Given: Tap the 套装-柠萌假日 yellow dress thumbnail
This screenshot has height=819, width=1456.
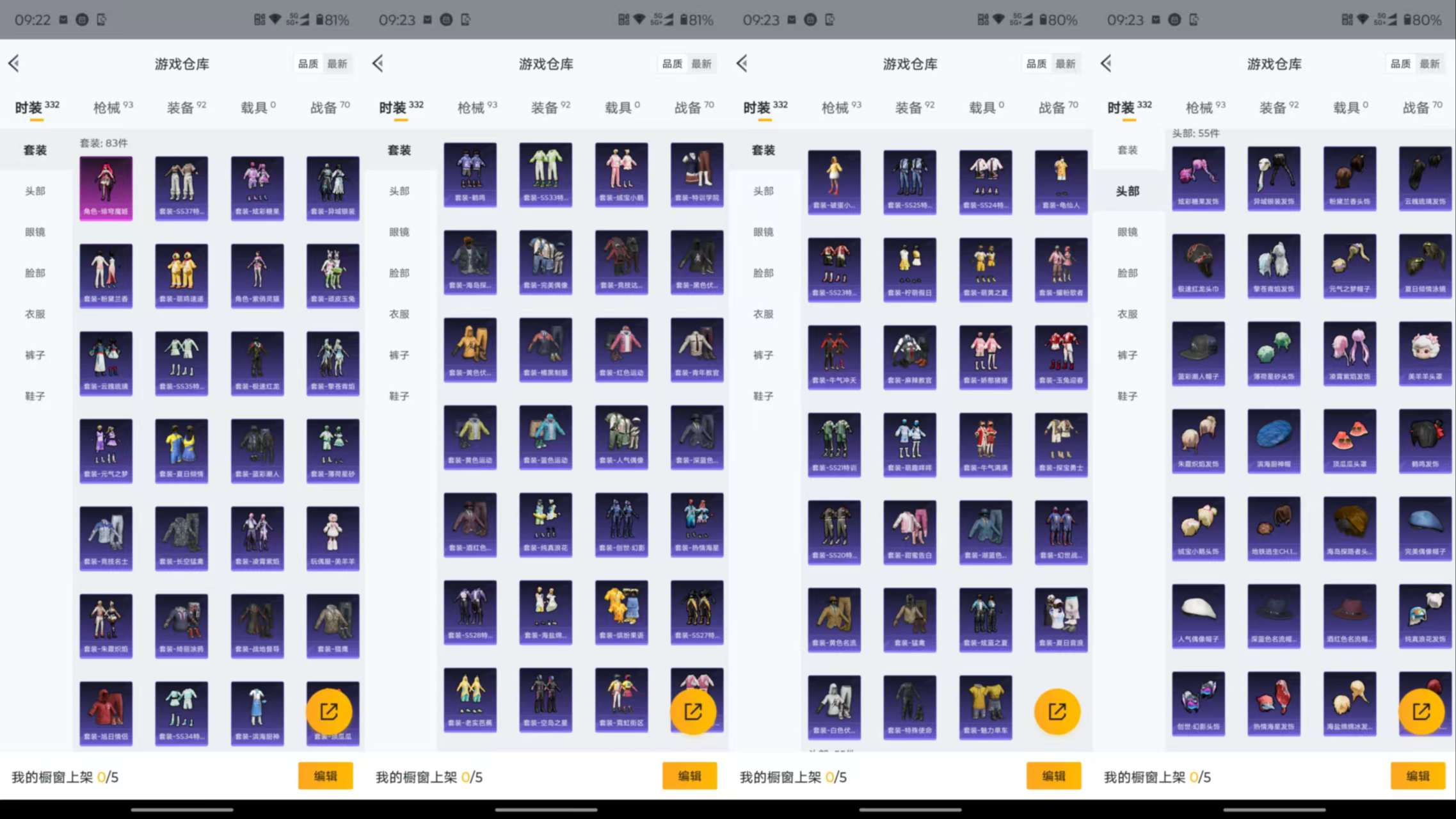Looking at the screenshot, I should tap(909, 270).
